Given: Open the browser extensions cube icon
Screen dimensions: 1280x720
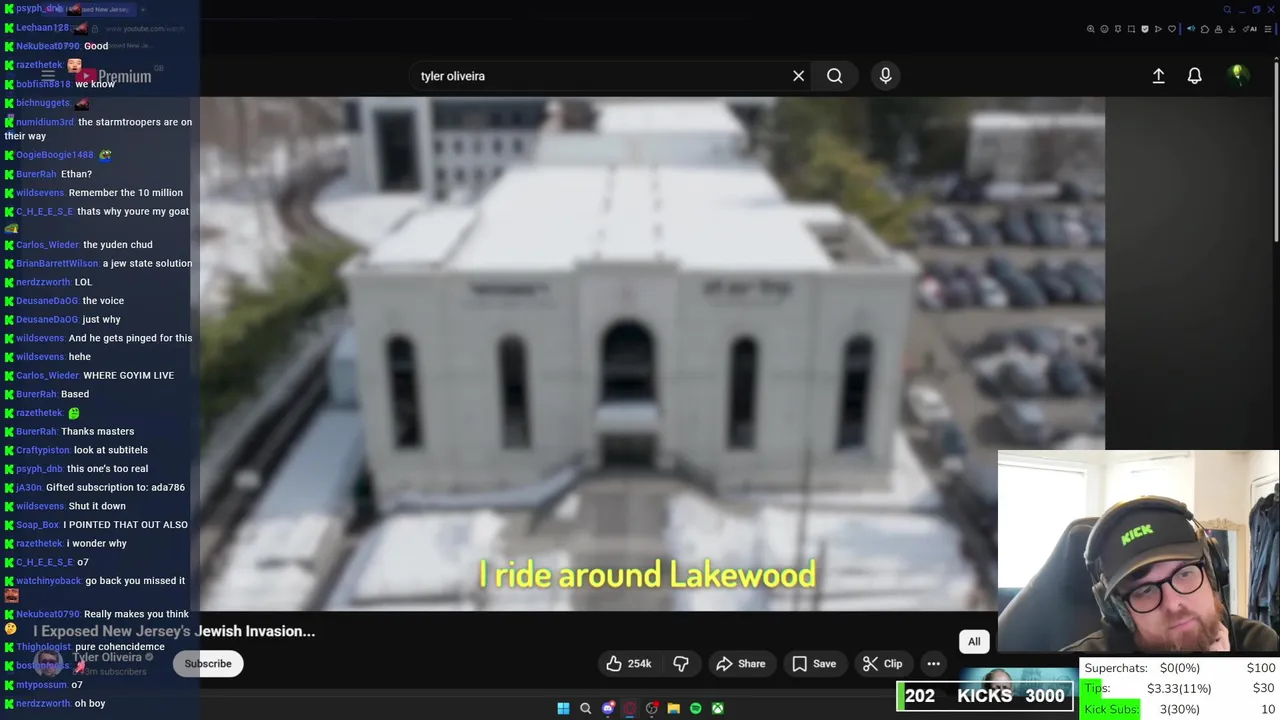Looking at the screenshot, I should [x=1205, y=29].
